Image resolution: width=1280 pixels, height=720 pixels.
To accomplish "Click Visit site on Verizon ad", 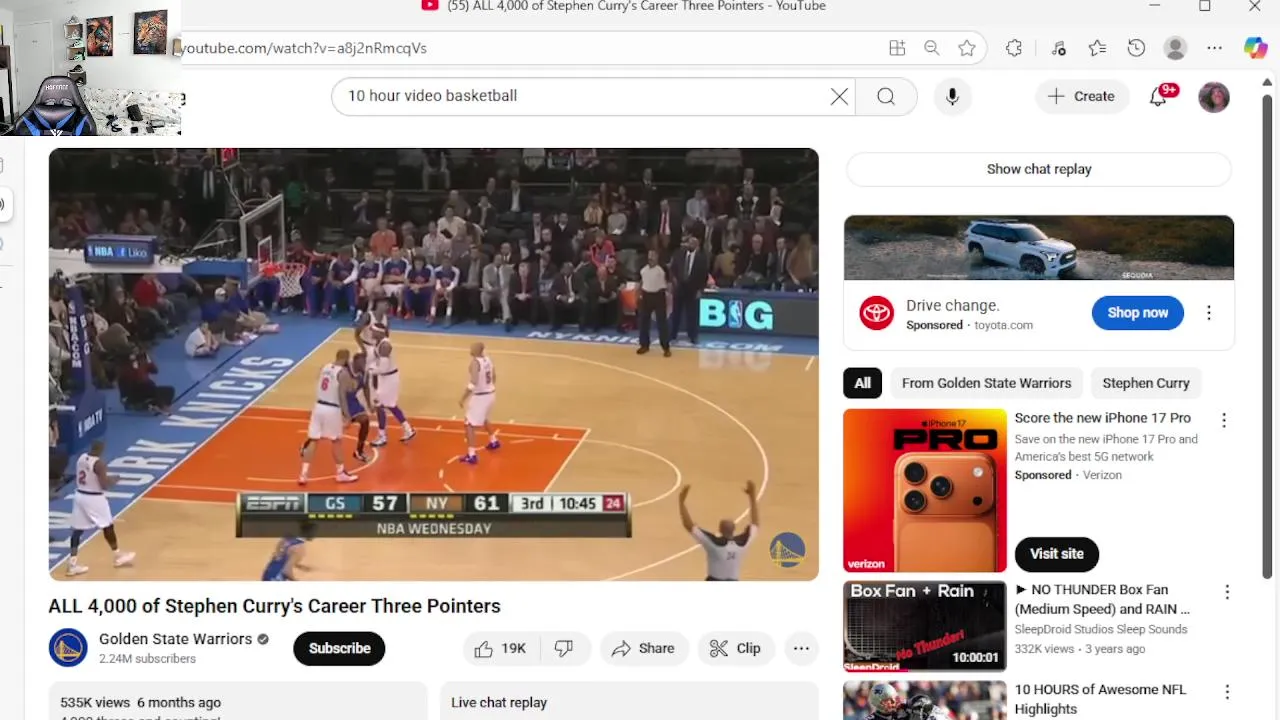I will pos(1057,554).
